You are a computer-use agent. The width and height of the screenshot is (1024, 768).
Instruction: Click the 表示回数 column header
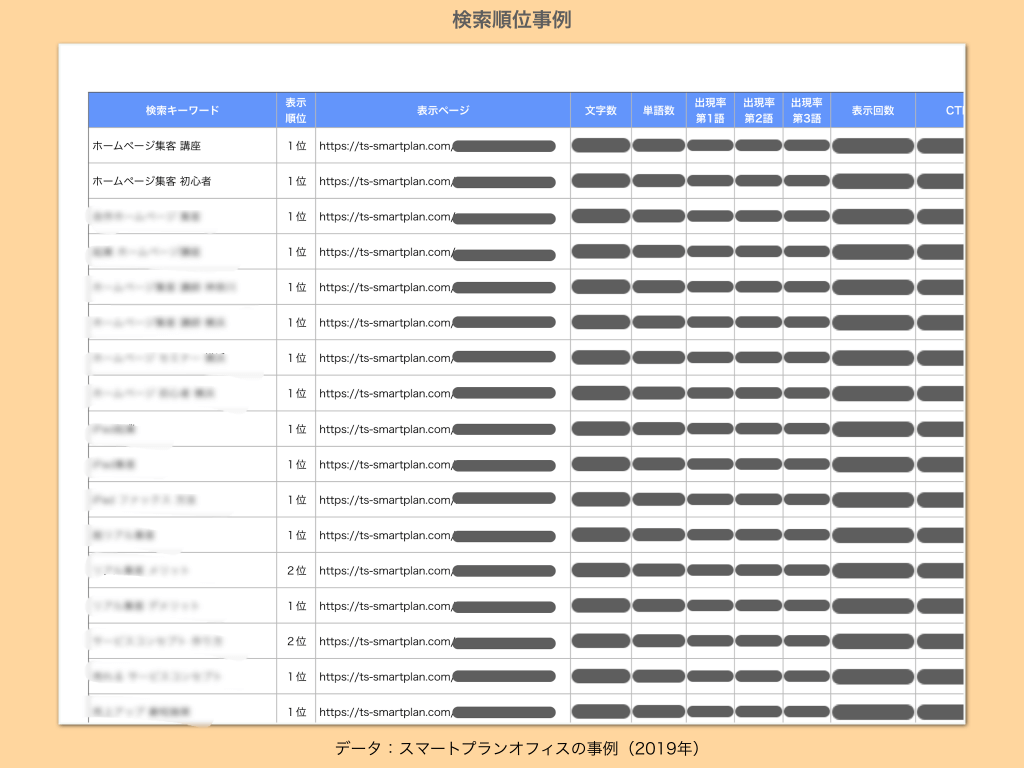[x=872, y=110]
